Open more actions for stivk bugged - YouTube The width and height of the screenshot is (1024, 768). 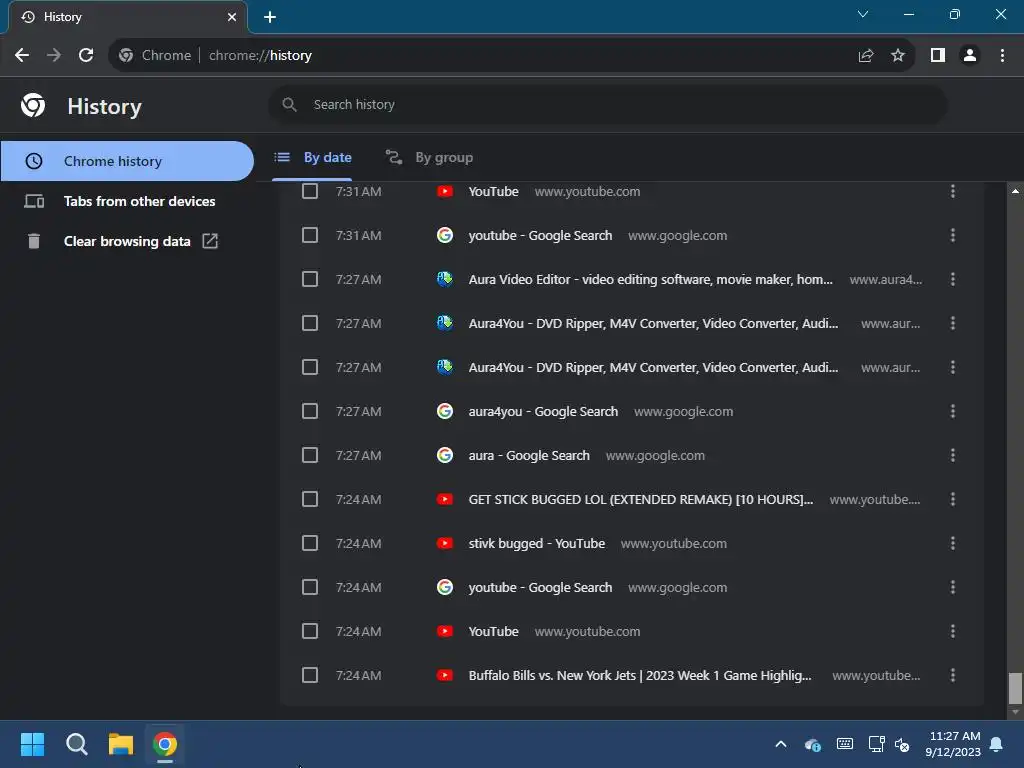953,543
